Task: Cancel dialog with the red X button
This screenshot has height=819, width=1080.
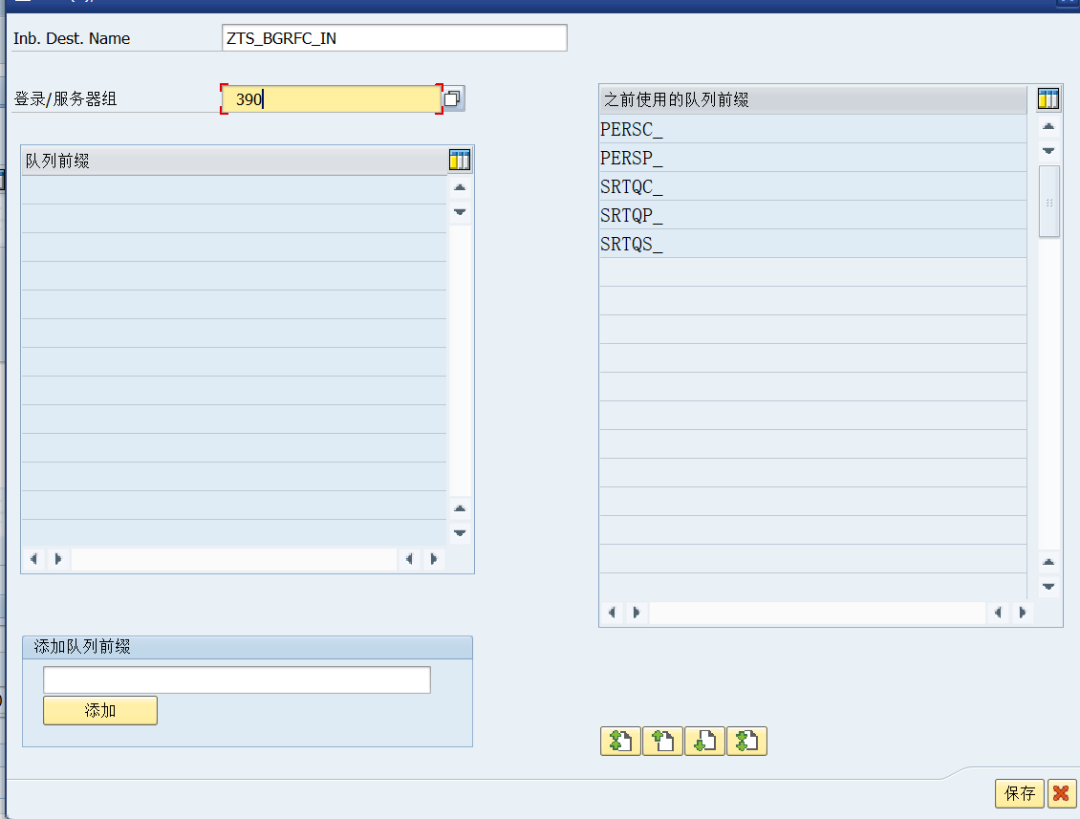Action: (1061, 794)
